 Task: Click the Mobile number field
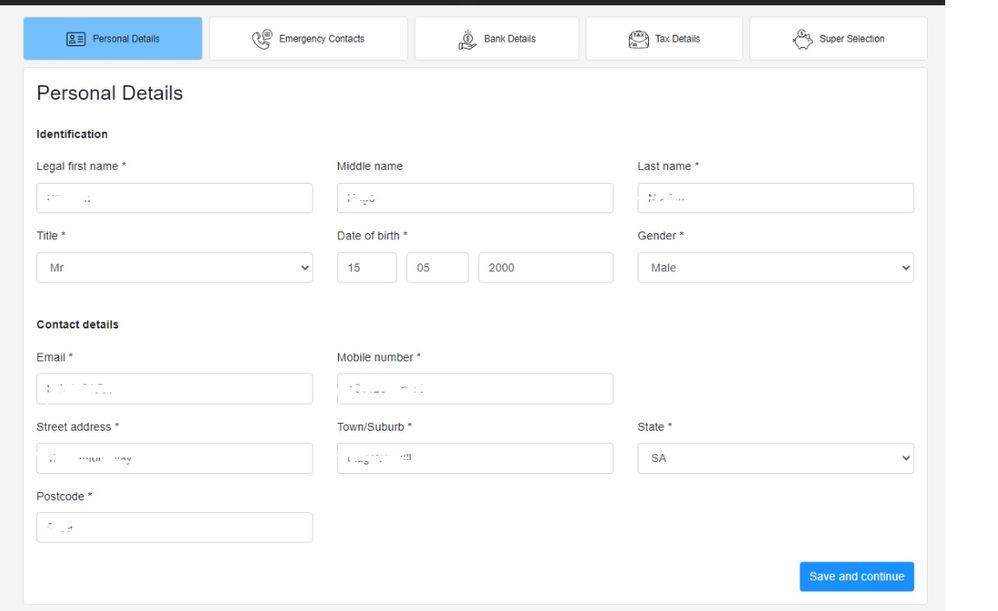coord(475,389)
